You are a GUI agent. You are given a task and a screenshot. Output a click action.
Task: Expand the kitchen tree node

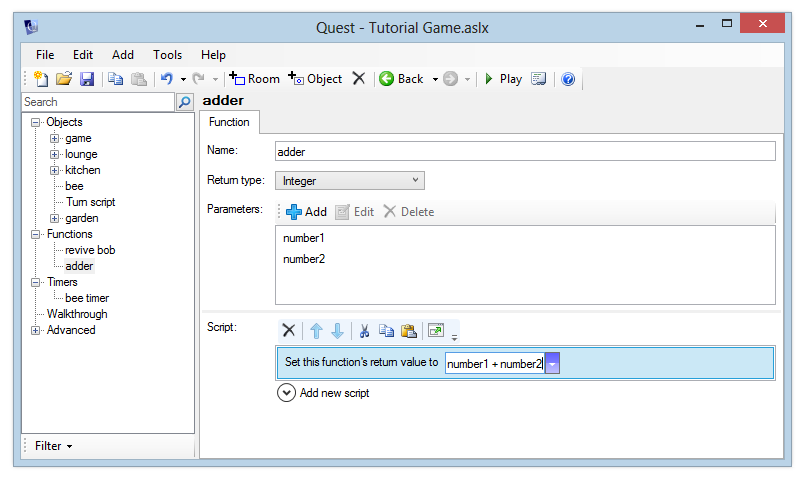(54, 170)
